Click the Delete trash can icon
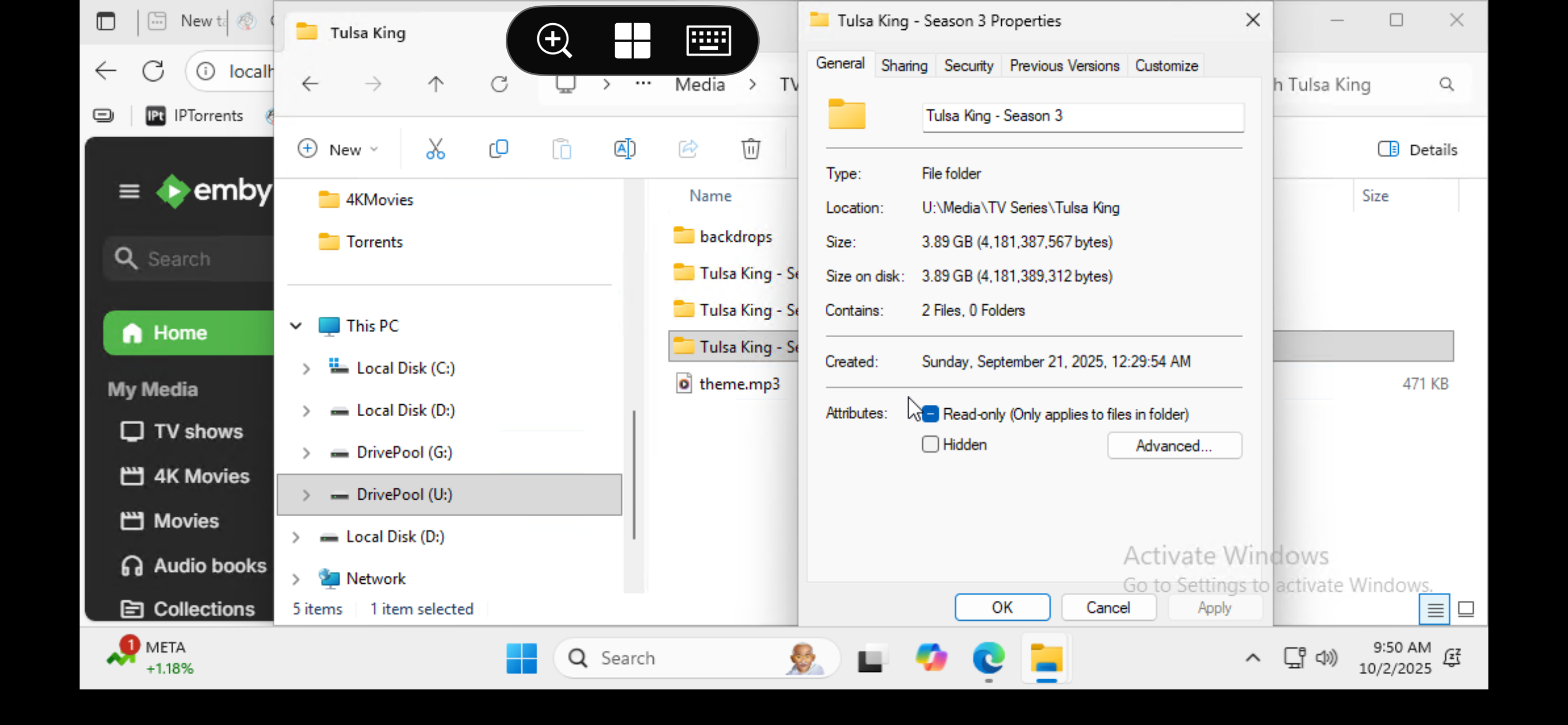This screenshot has width=1568, height=725. tap(751, 149)
